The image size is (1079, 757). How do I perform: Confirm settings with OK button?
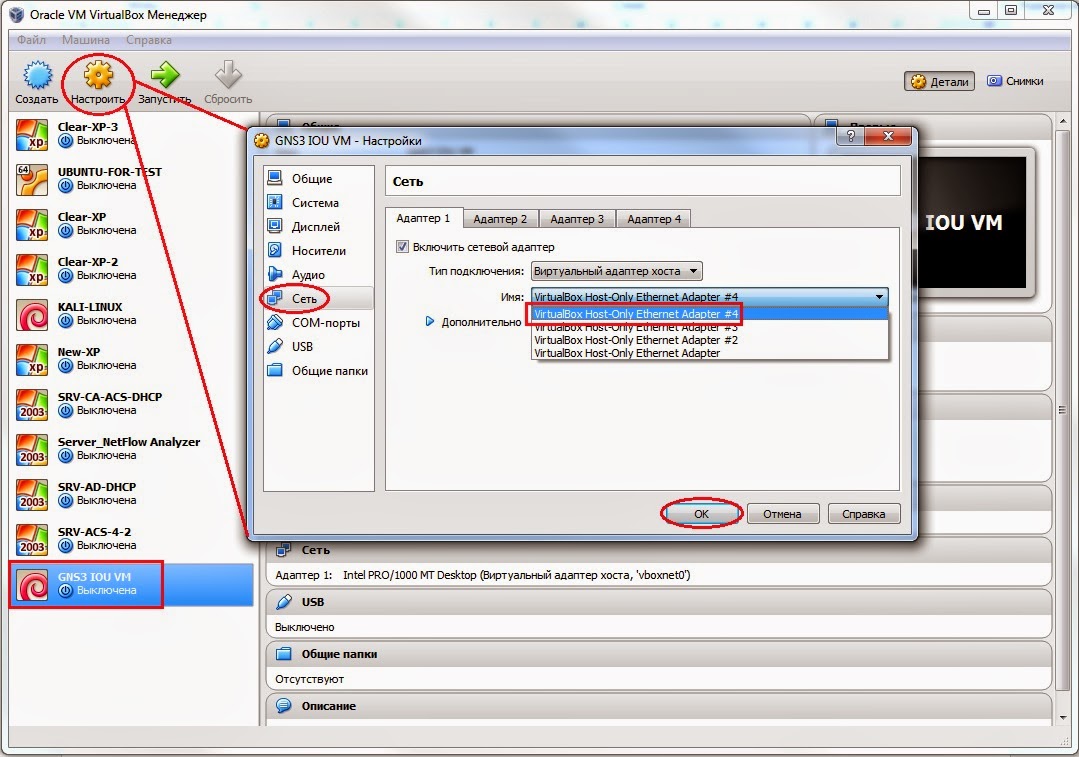[701, 514]
